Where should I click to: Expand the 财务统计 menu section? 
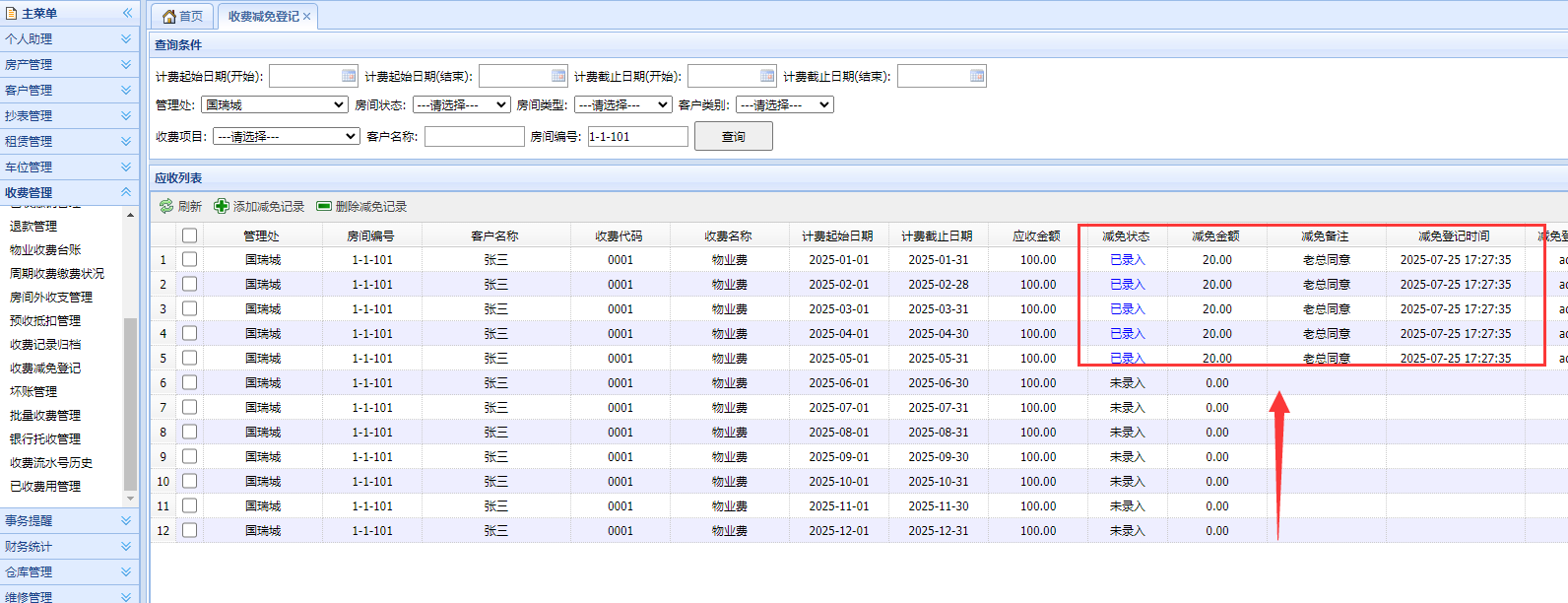tap(69, 546)
